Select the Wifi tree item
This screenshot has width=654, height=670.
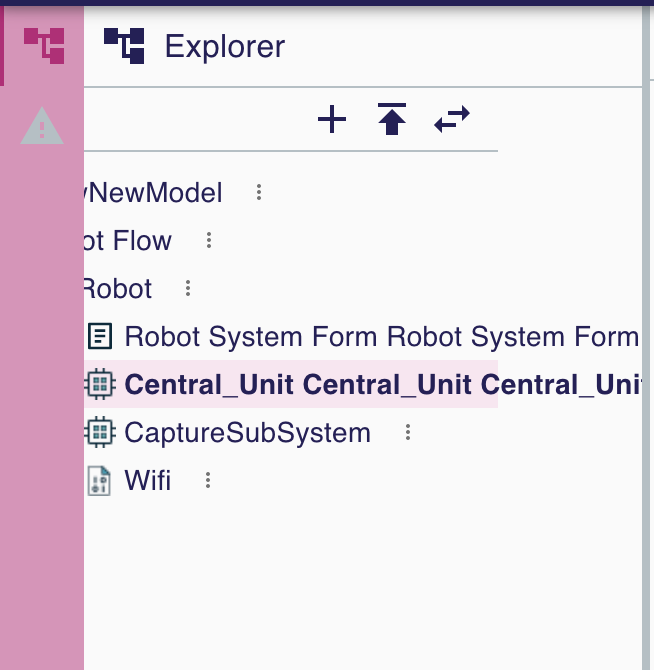click(147, 480)
